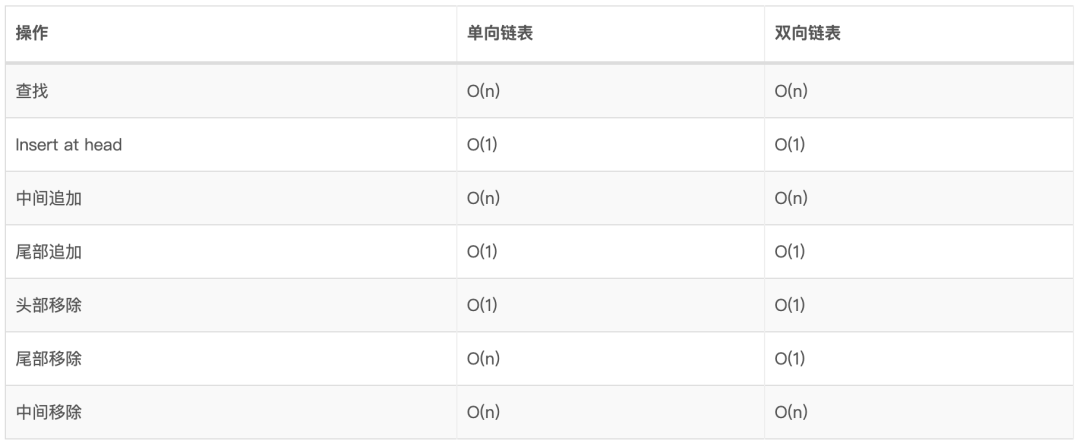Select the first 尾部追加 row label
The image size is (1080, 446).
(48, 252)
